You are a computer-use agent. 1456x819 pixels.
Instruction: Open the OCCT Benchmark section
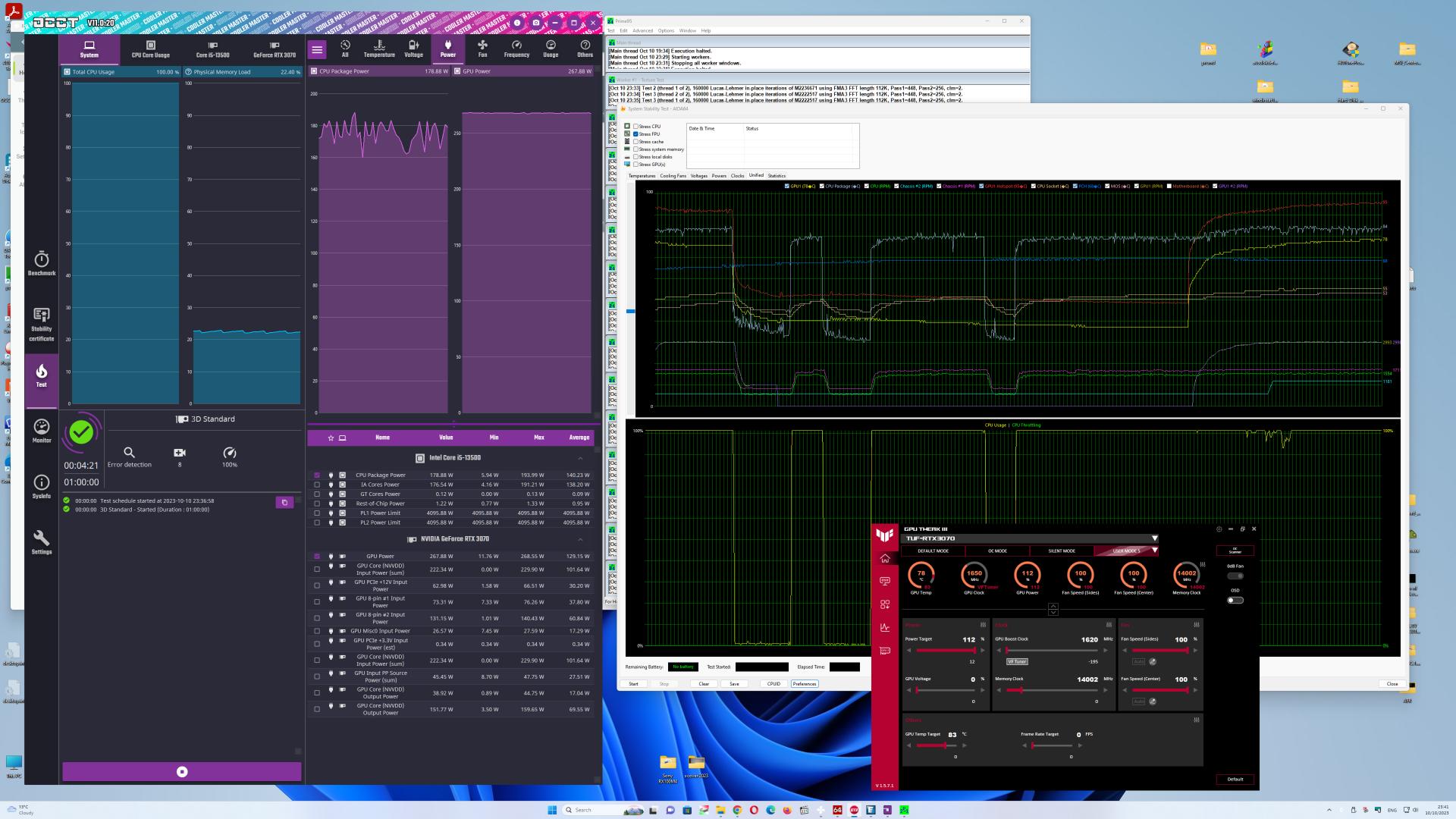coord(42,263)
